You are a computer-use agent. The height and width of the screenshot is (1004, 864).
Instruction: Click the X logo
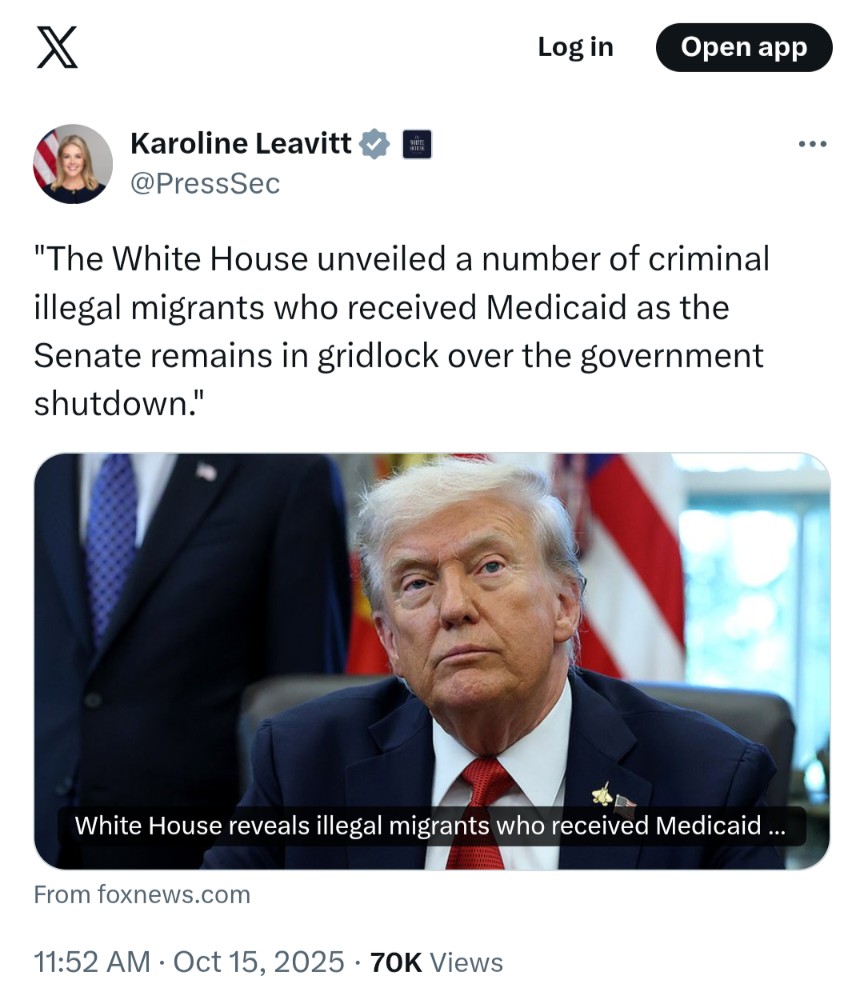57,47
